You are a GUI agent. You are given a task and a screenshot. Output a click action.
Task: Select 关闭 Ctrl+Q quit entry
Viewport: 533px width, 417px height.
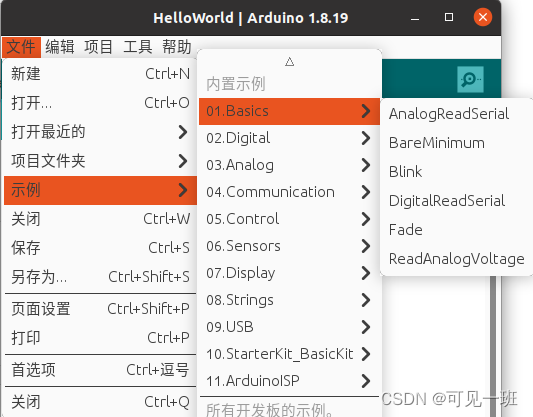point(100,402)
